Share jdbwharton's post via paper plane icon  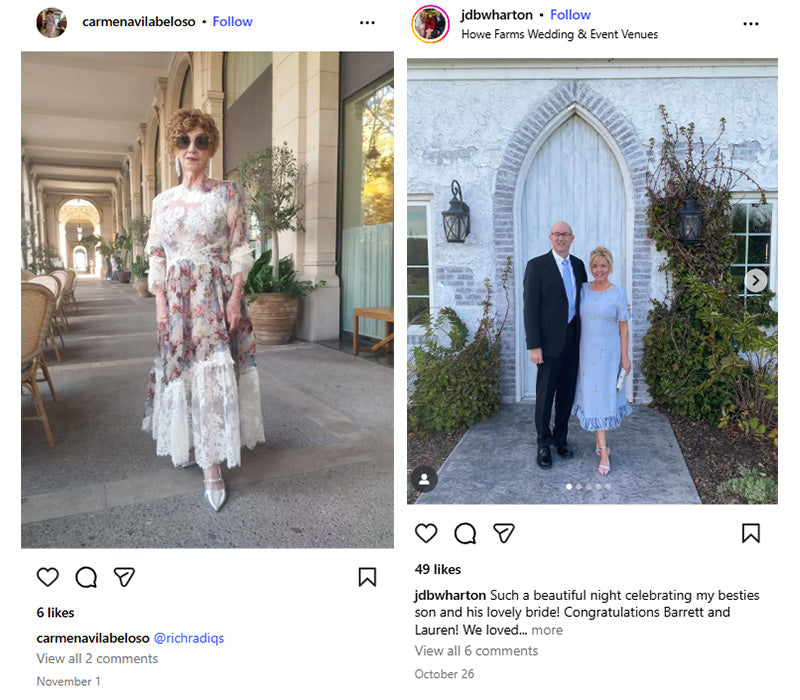point(504,533)
